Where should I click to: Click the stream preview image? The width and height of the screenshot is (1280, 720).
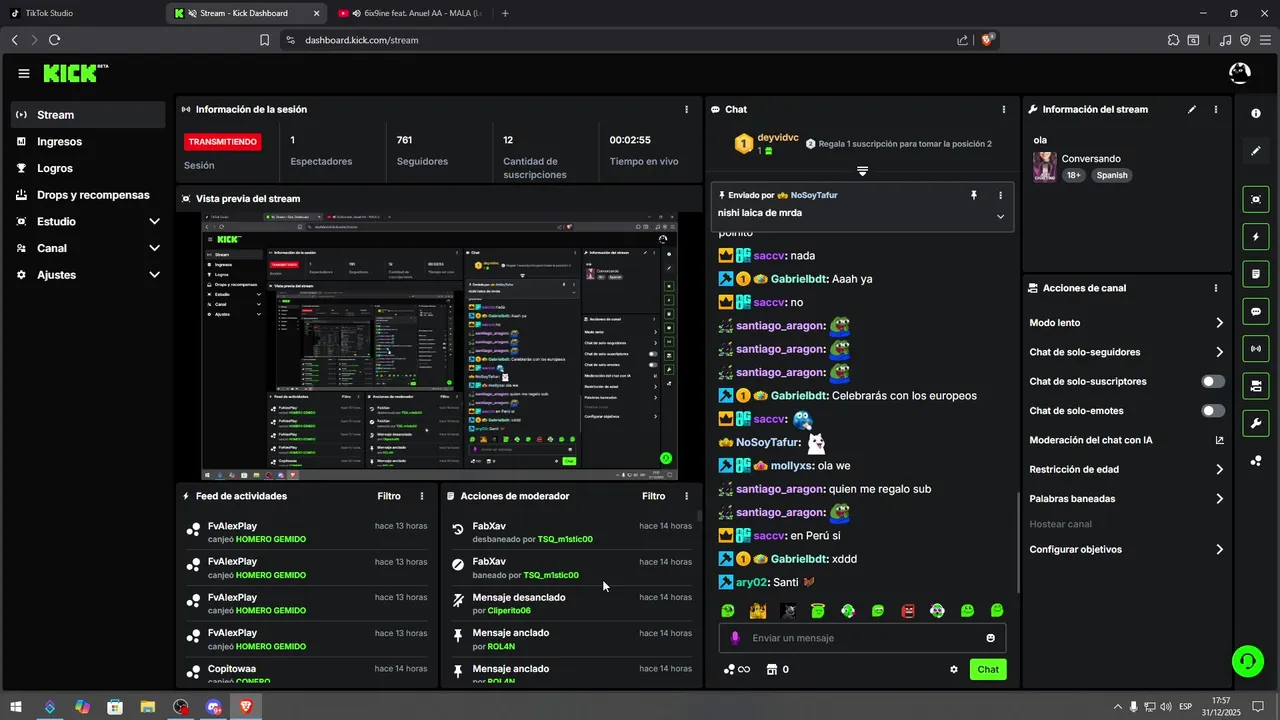[440, 346]
